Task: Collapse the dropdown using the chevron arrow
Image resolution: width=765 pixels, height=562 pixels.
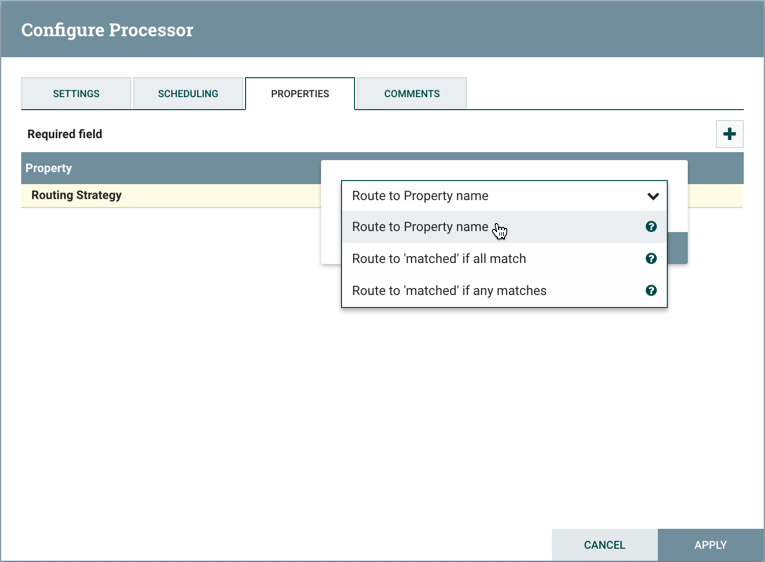Action: [652, 196]
